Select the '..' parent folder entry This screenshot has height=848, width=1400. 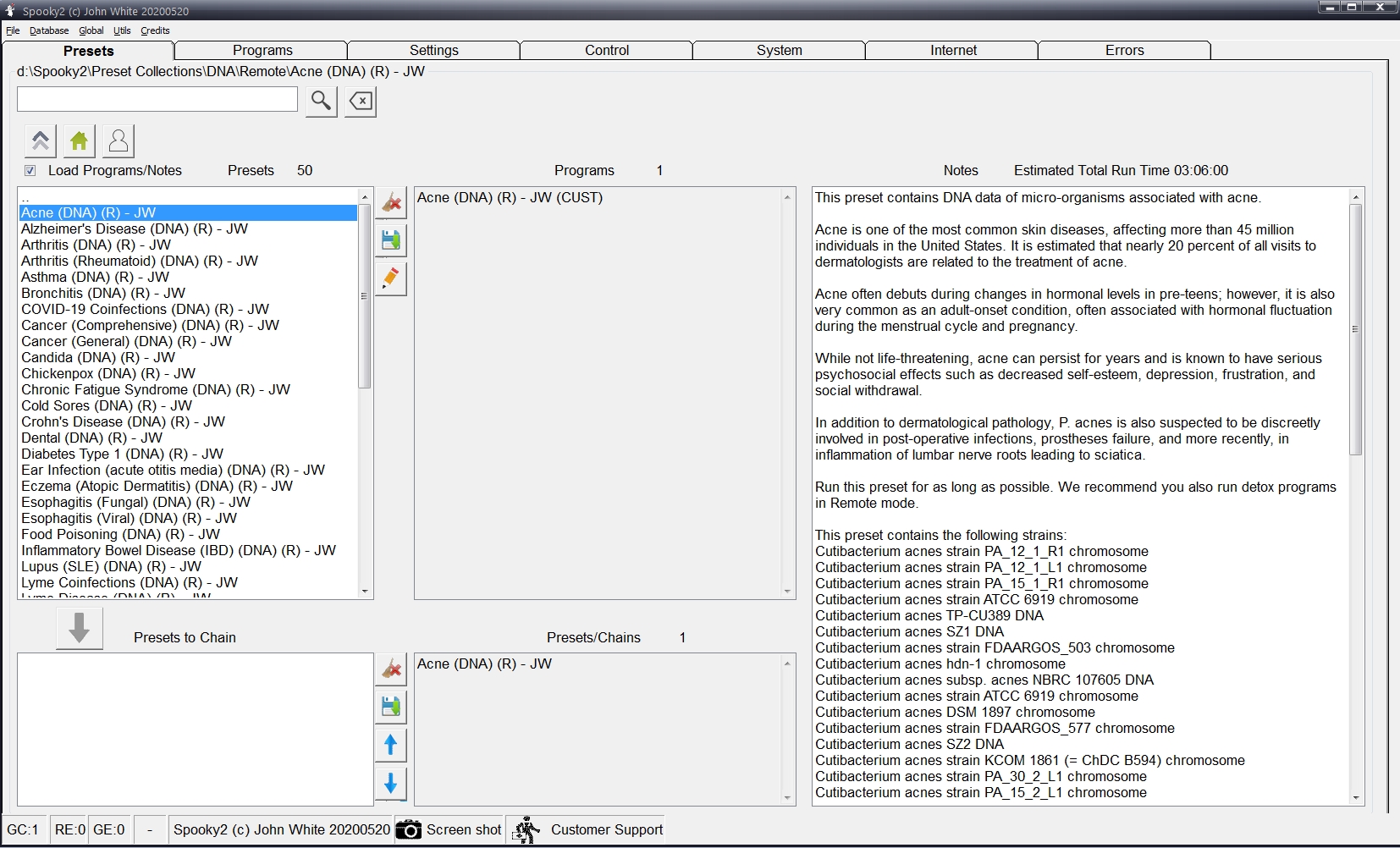[188, 198]
